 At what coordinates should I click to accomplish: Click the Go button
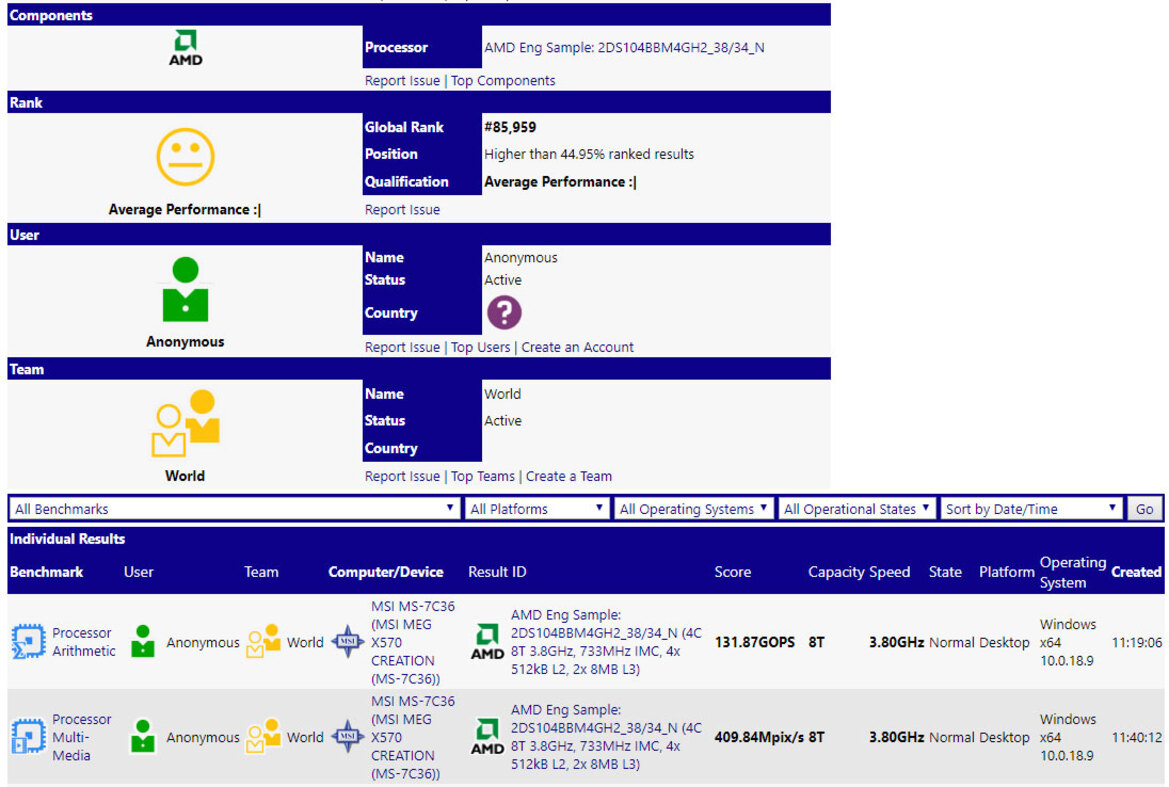1144,509
